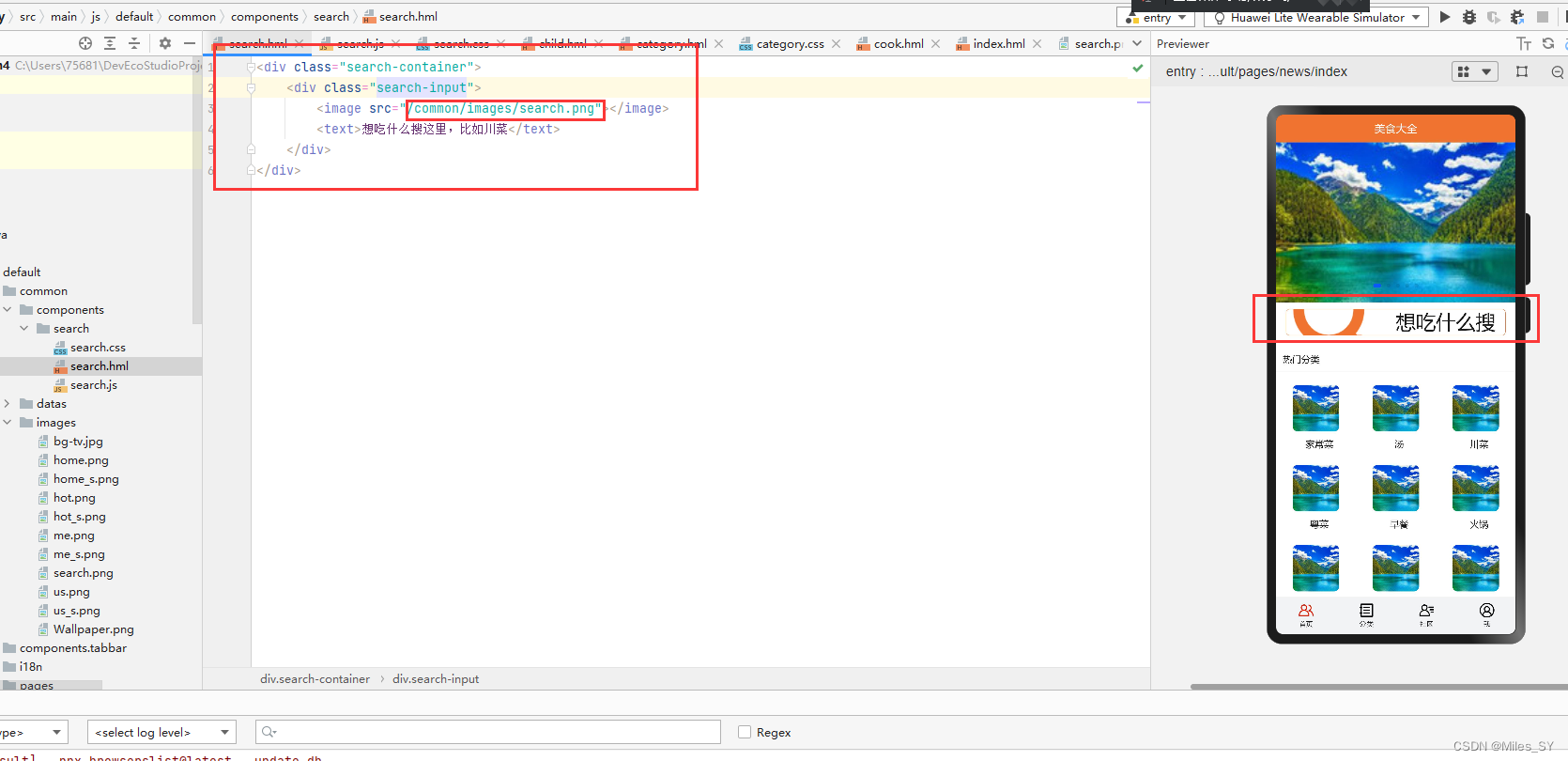Click div.search-container in bottom breadcrumb
The image size is (1568, 761).
[315, 679]
